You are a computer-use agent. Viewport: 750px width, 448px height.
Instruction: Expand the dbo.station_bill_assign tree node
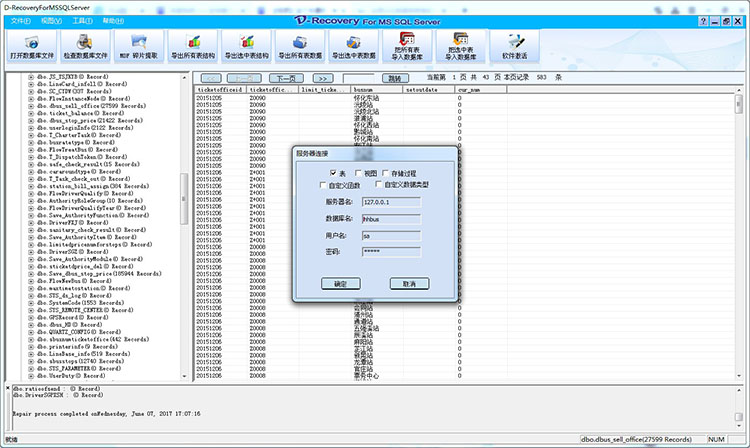click(x=31, y=186)
